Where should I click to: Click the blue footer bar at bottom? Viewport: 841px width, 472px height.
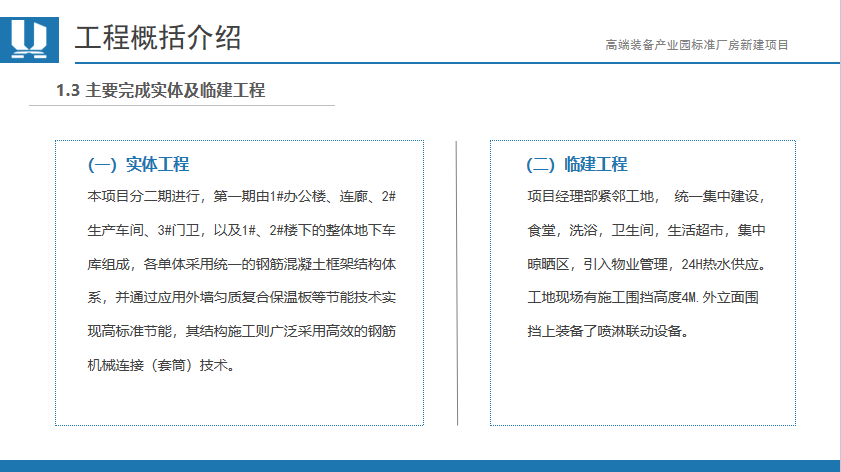click(420, 465)
